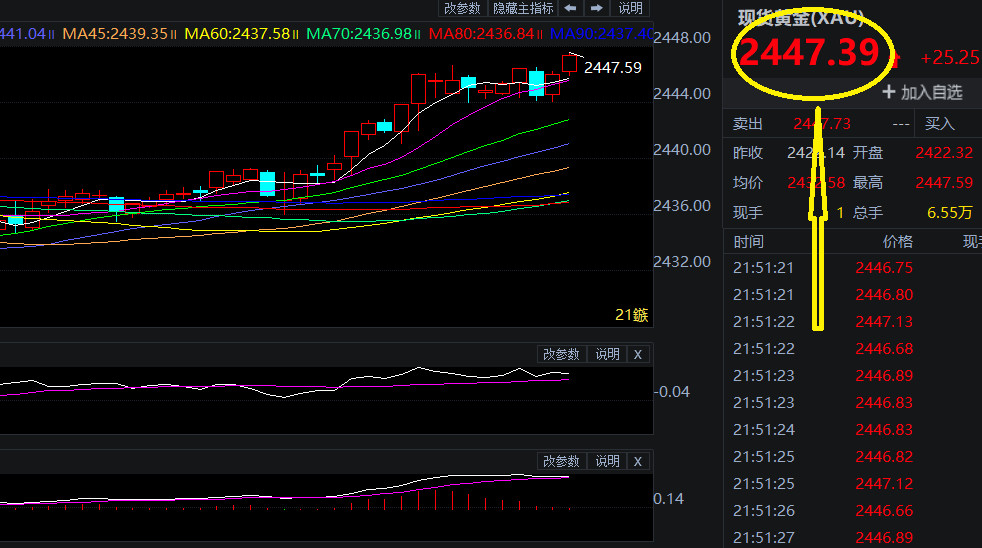The width and height of the screenshot is (982, 548).
Task: Toggle the MA60 line visibility marker
Action: pos(295,34)
